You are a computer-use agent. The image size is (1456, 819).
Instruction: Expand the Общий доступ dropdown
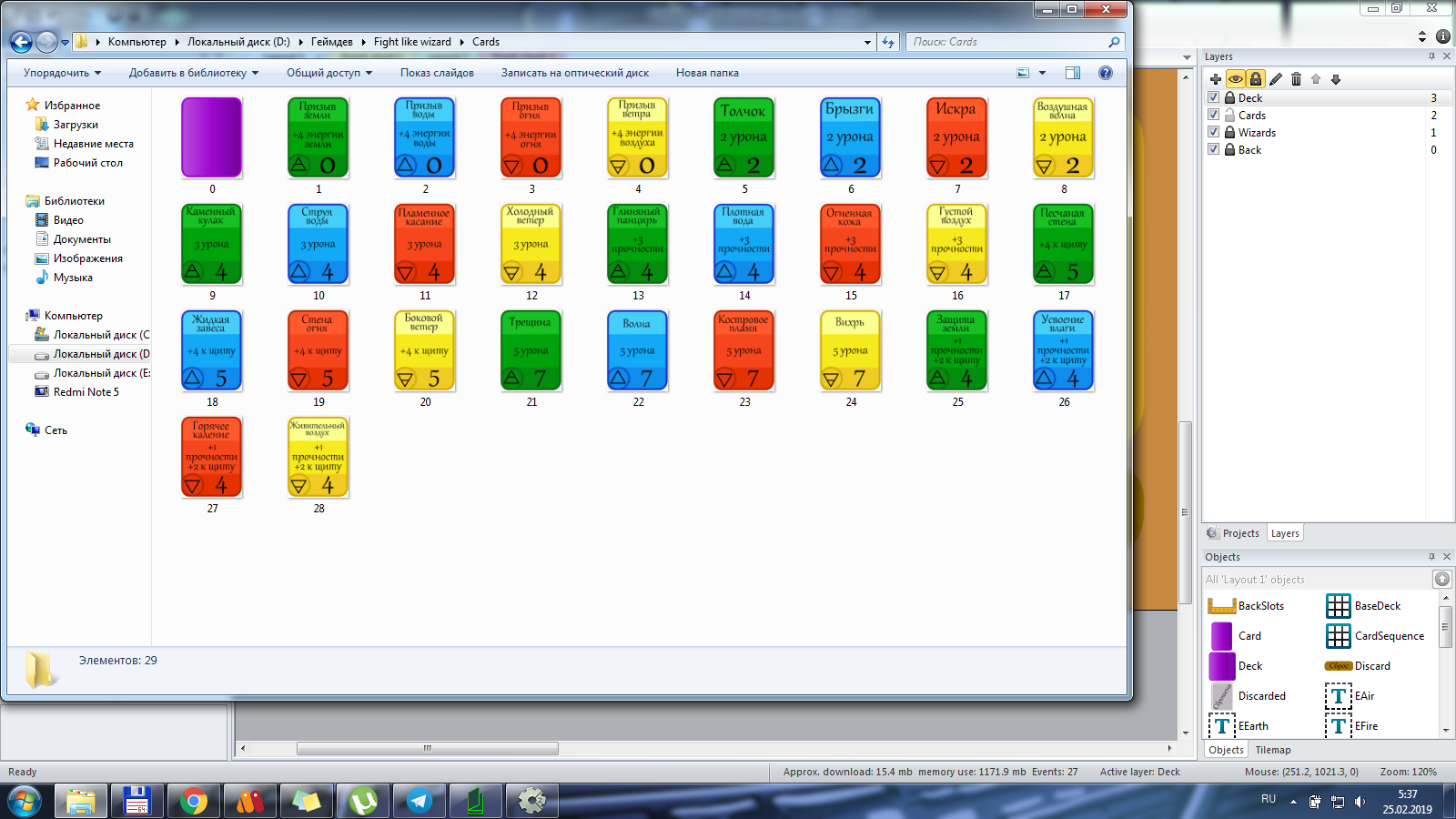point(329,73)
